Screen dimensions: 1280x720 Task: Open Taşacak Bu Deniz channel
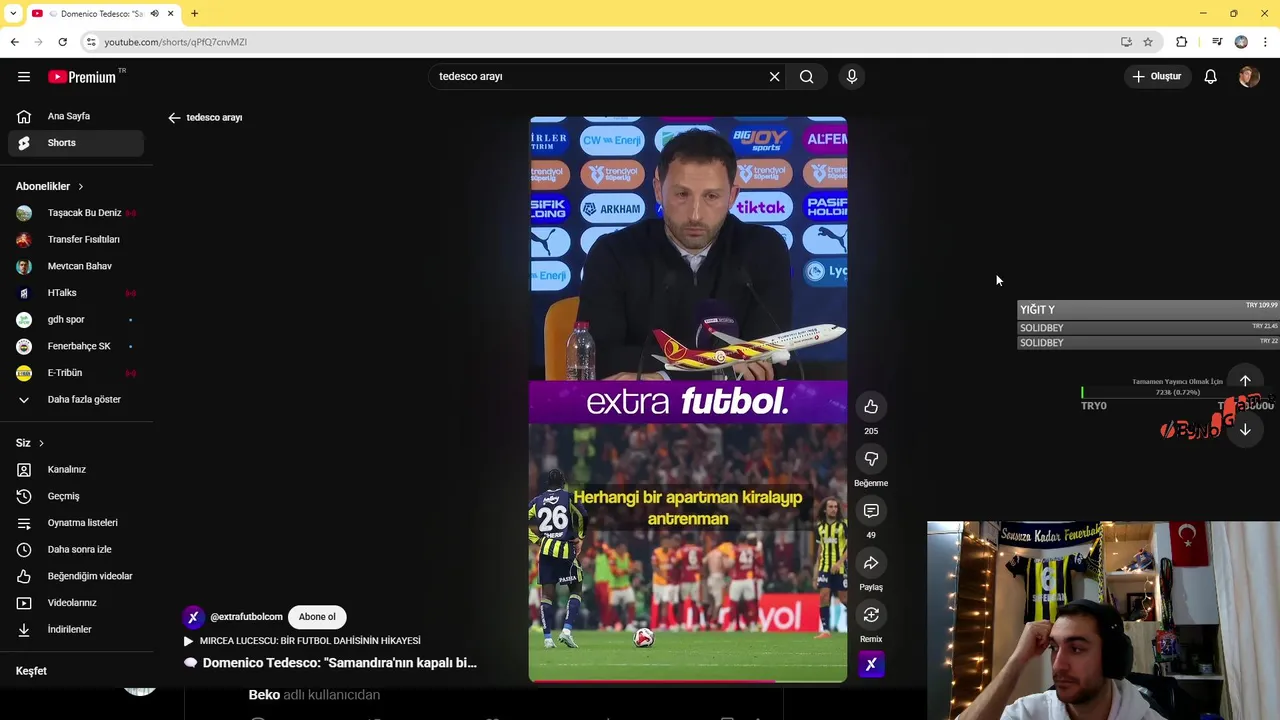(76, 213)
